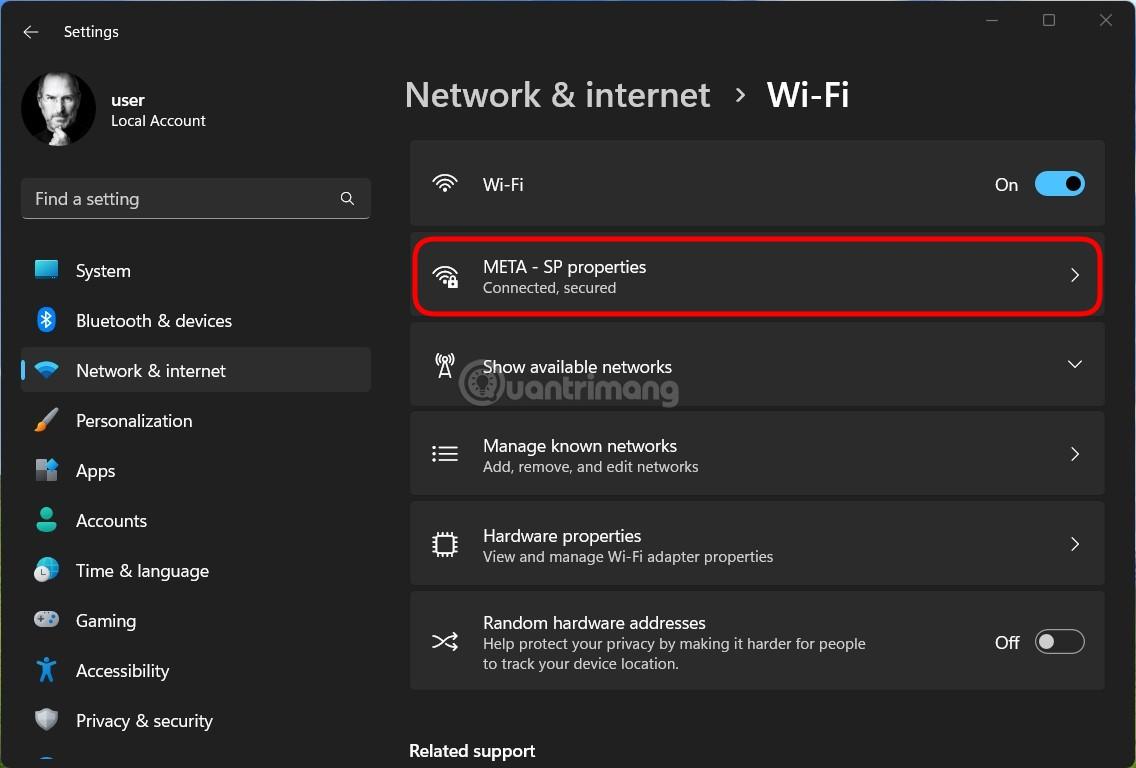Click the Random hardware addresses shuffle icon
This screenshot has height=768, width=1136.
[445, 642]
